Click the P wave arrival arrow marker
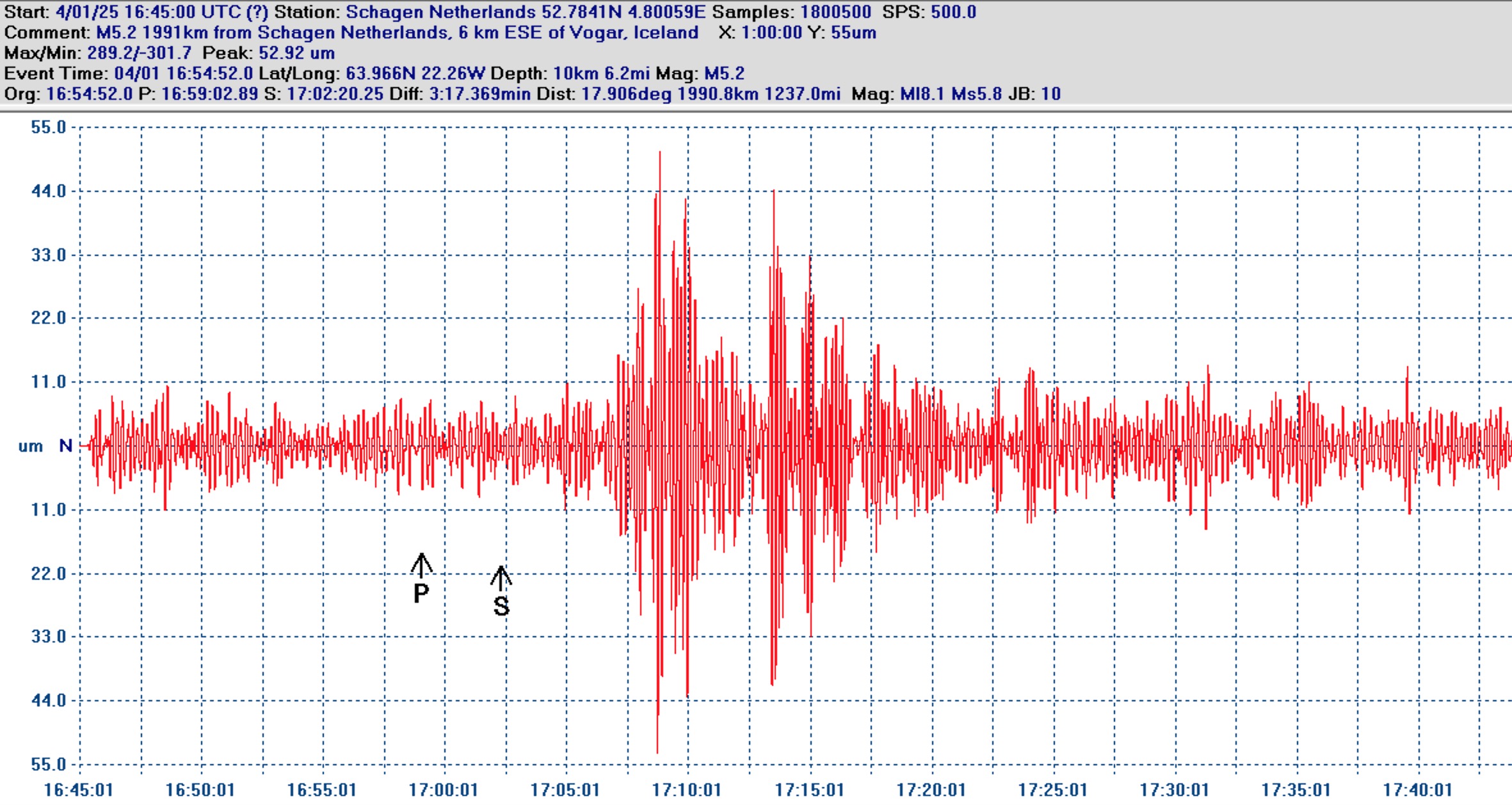Image resolution: width=1512 pixels, height=805 pixels. tap(421, 565)
